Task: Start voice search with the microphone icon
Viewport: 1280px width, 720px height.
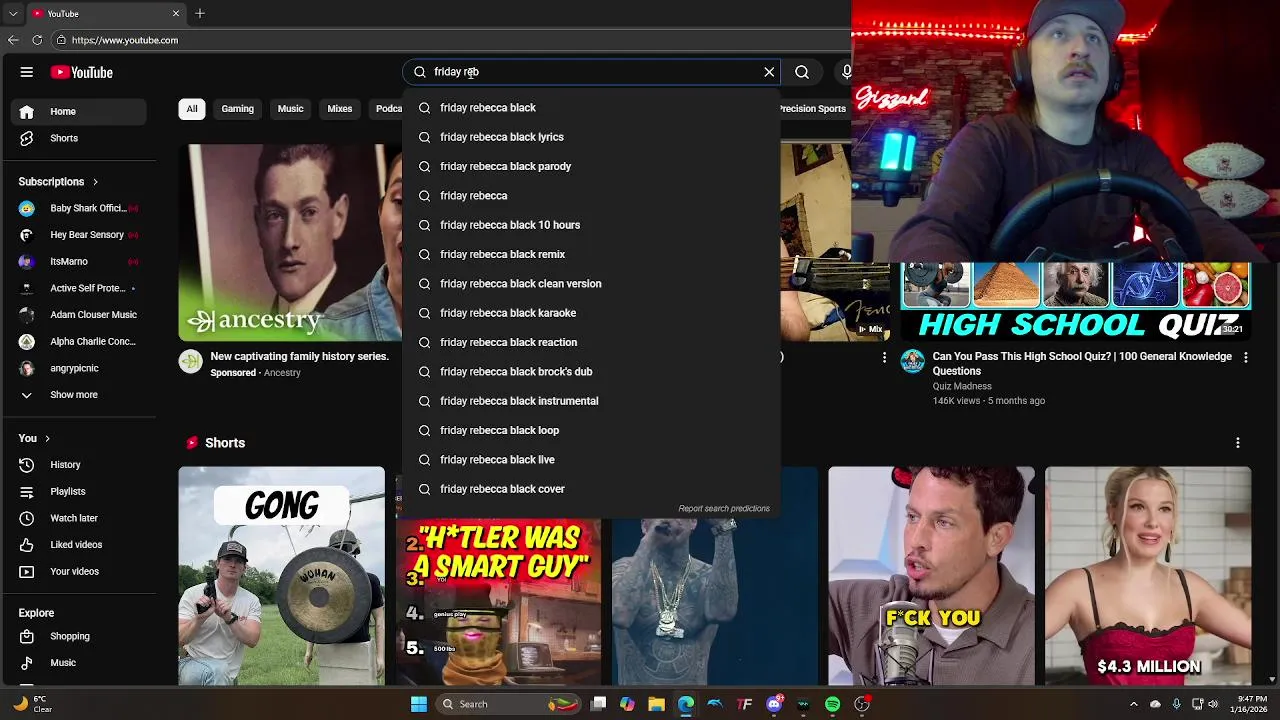Action: [x=846, y=72]
